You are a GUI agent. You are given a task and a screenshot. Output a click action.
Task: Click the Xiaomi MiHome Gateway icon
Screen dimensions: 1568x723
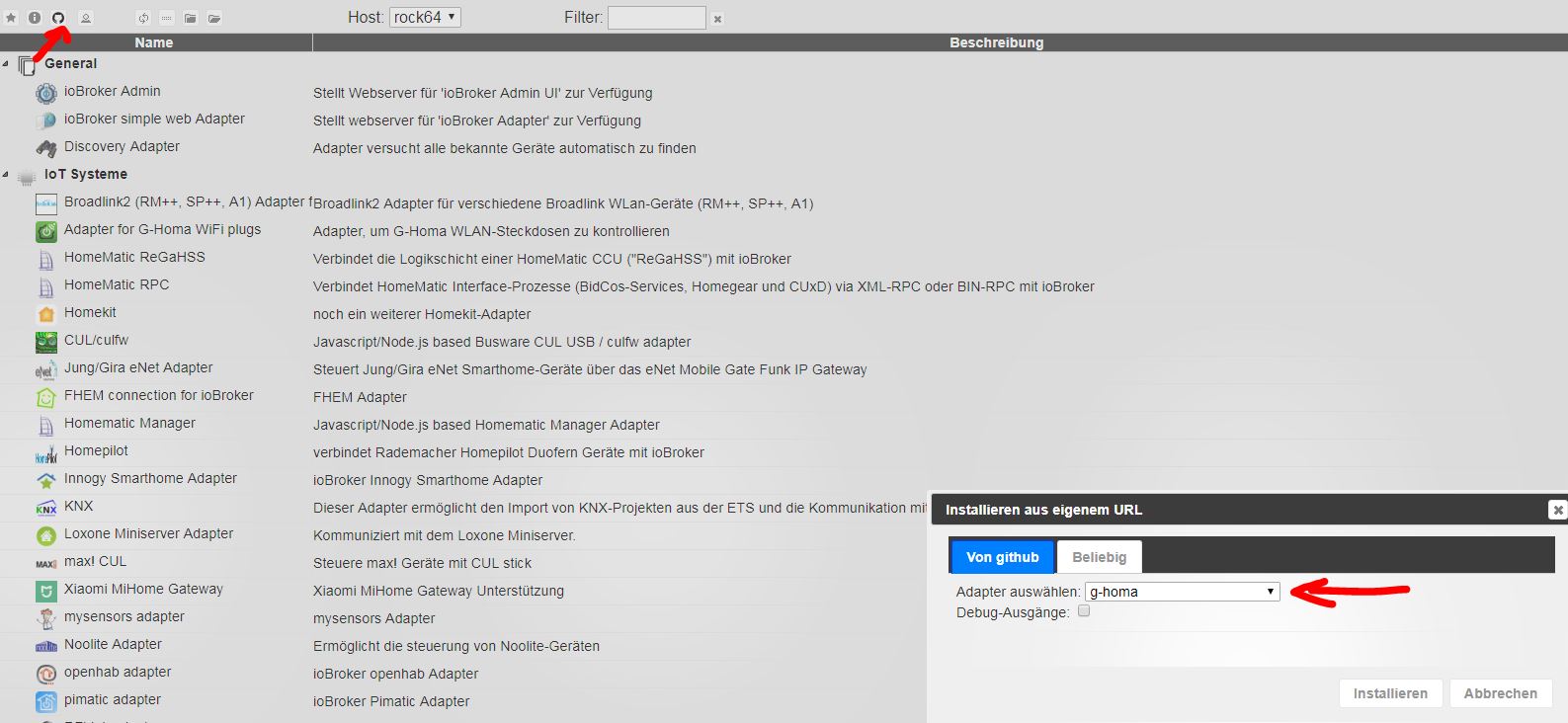[46, 591]
